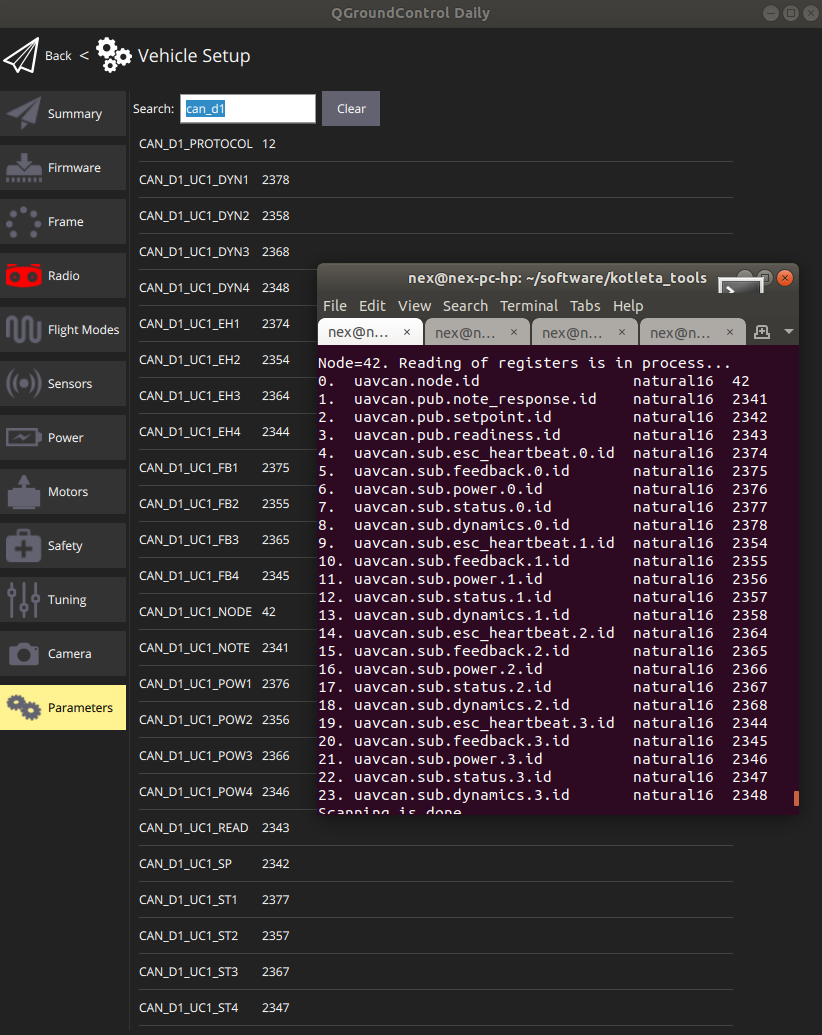The height and width of the screenshot is (1035, 822).
Task: Select the CAN_D1_UC1_POW3 parameter row
Action: coord(227,756)
